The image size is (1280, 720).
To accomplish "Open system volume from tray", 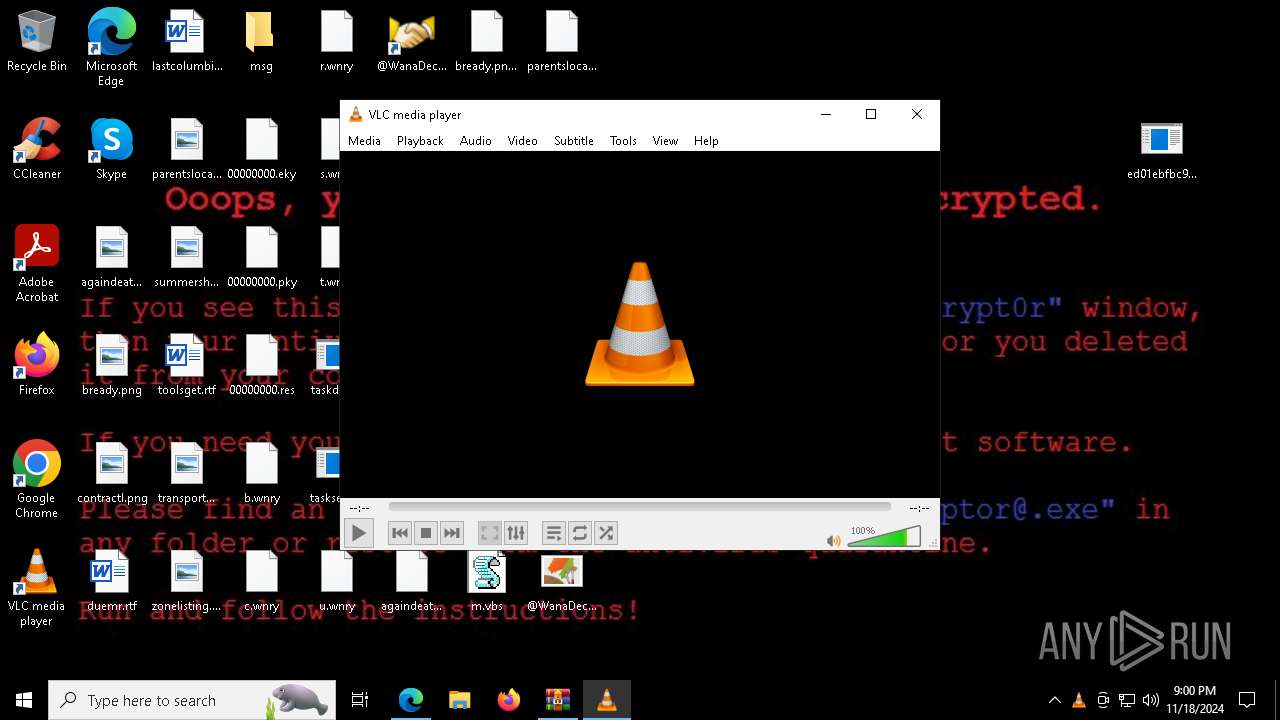I will tap(1151, 700).
